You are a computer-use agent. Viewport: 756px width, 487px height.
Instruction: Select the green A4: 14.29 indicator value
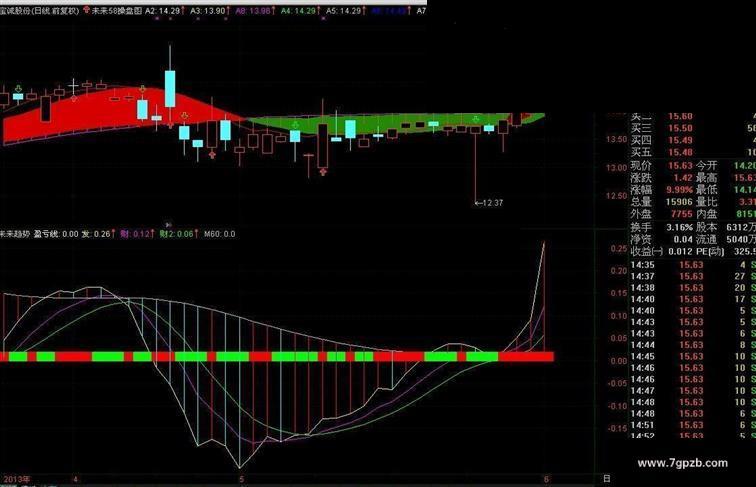[x=298, y=10]
